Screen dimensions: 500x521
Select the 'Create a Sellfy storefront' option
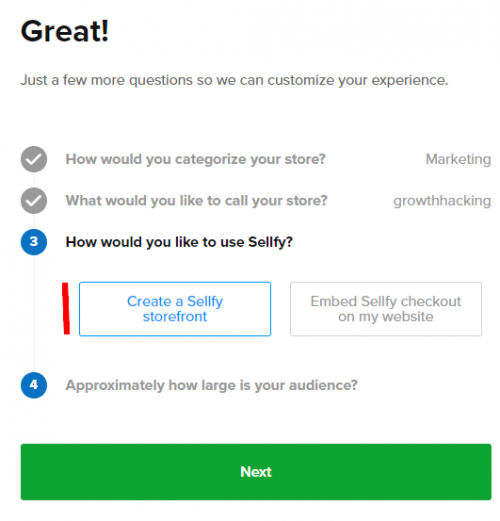point(175,309)
